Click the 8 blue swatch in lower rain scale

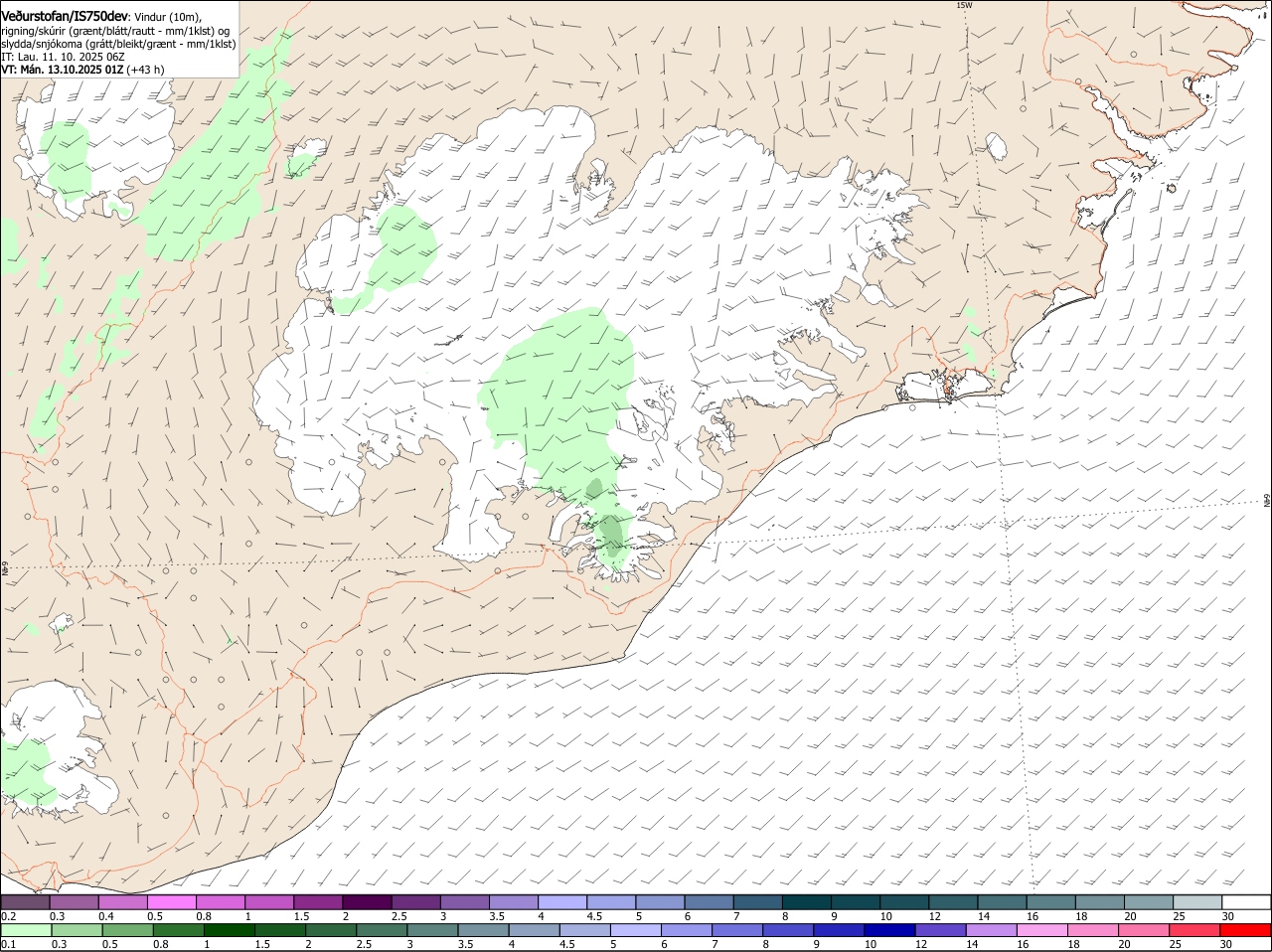click(x=789, y=930)
